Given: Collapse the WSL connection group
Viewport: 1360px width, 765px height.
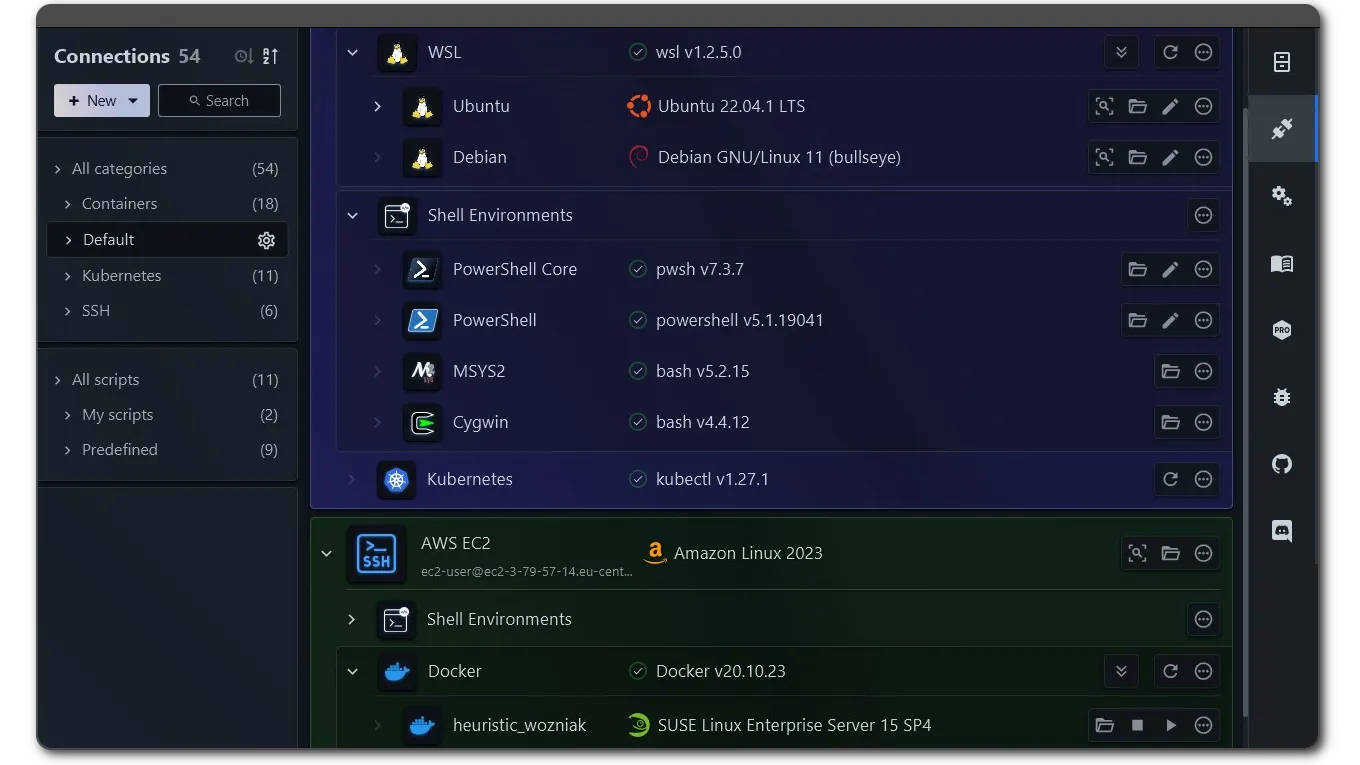Looking at the screenshot, I should pyautogui.click(x=352, y=52).
